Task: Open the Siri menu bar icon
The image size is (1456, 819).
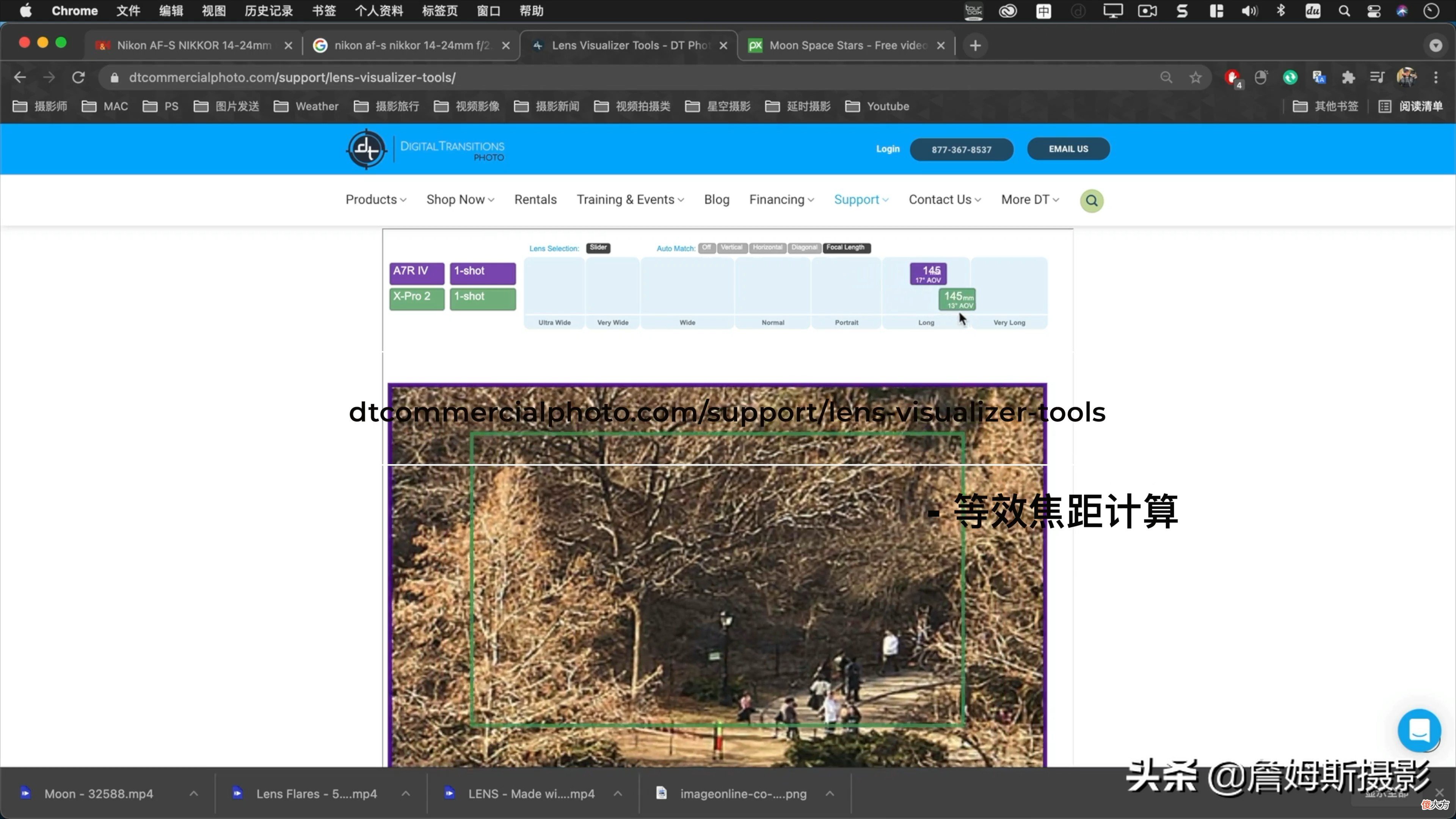Action: pos(1402,11)
